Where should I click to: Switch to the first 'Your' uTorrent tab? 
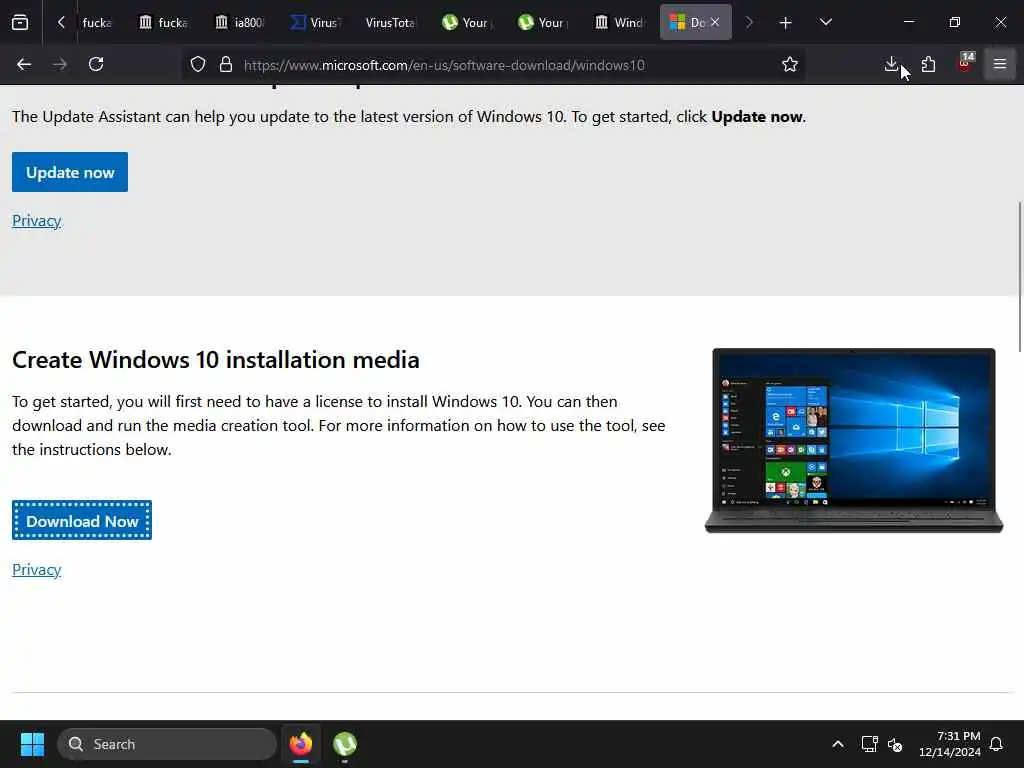pos(468,23)
